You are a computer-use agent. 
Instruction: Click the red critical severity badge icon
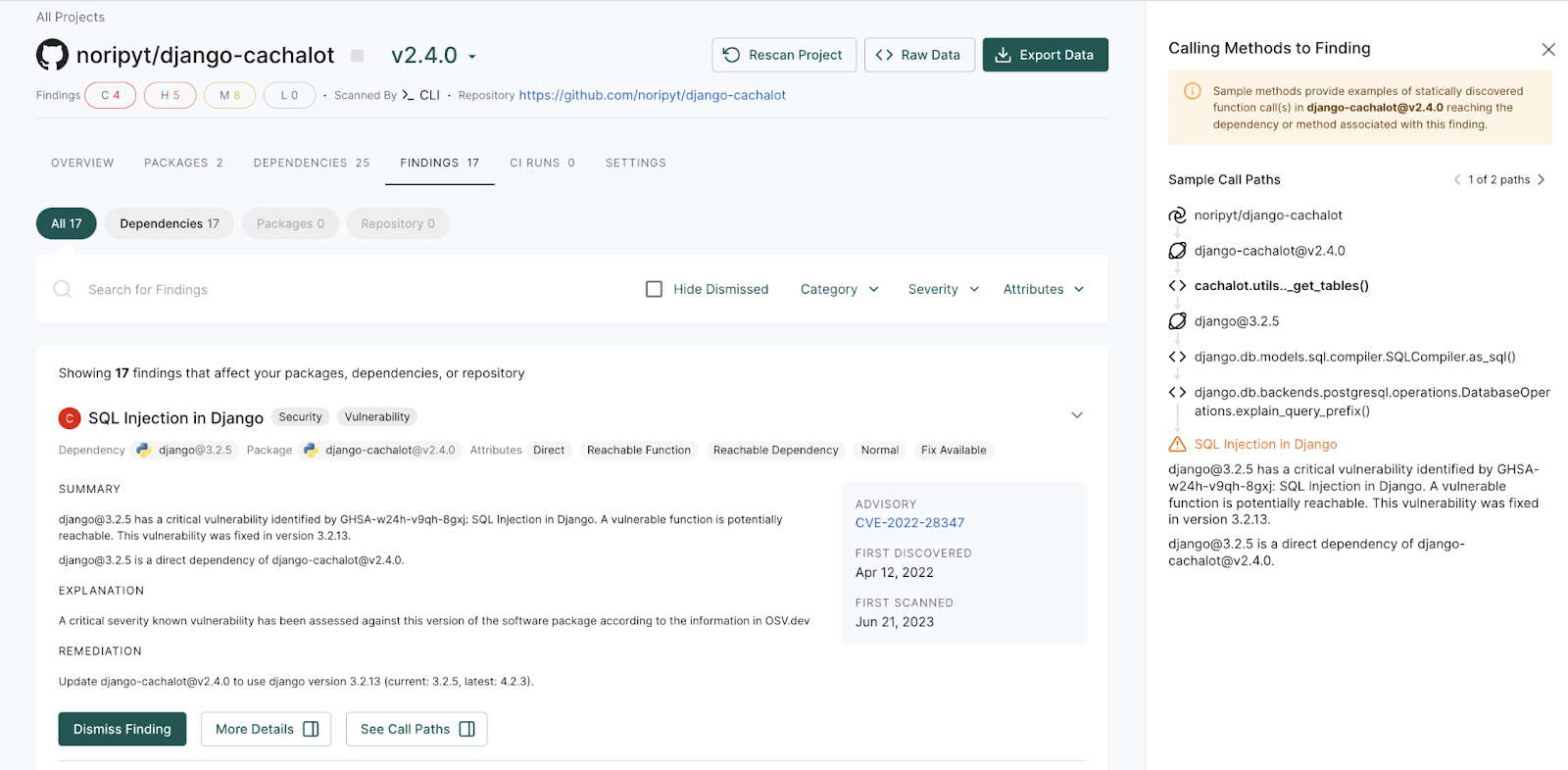tap(70, 418)
